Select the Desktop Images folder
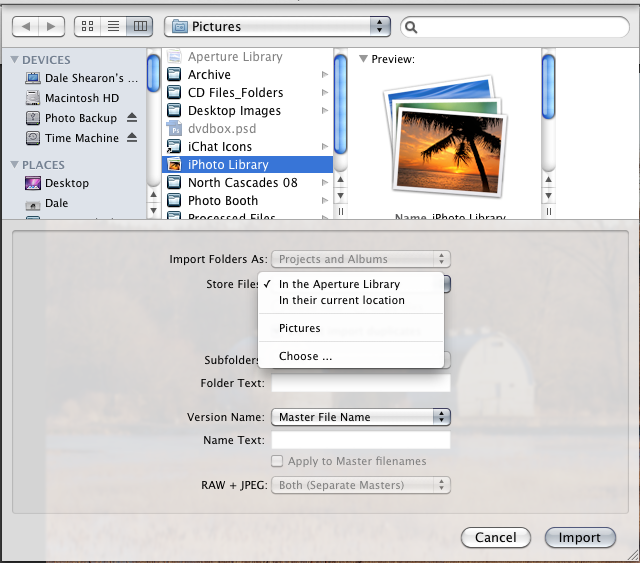Screen dimensions: 640x563 click(247, 111)
